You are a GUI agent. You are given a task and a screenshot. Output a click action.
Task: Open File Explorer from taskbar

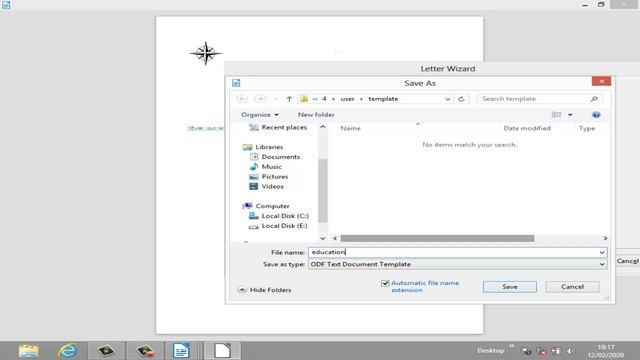(29, 351)
